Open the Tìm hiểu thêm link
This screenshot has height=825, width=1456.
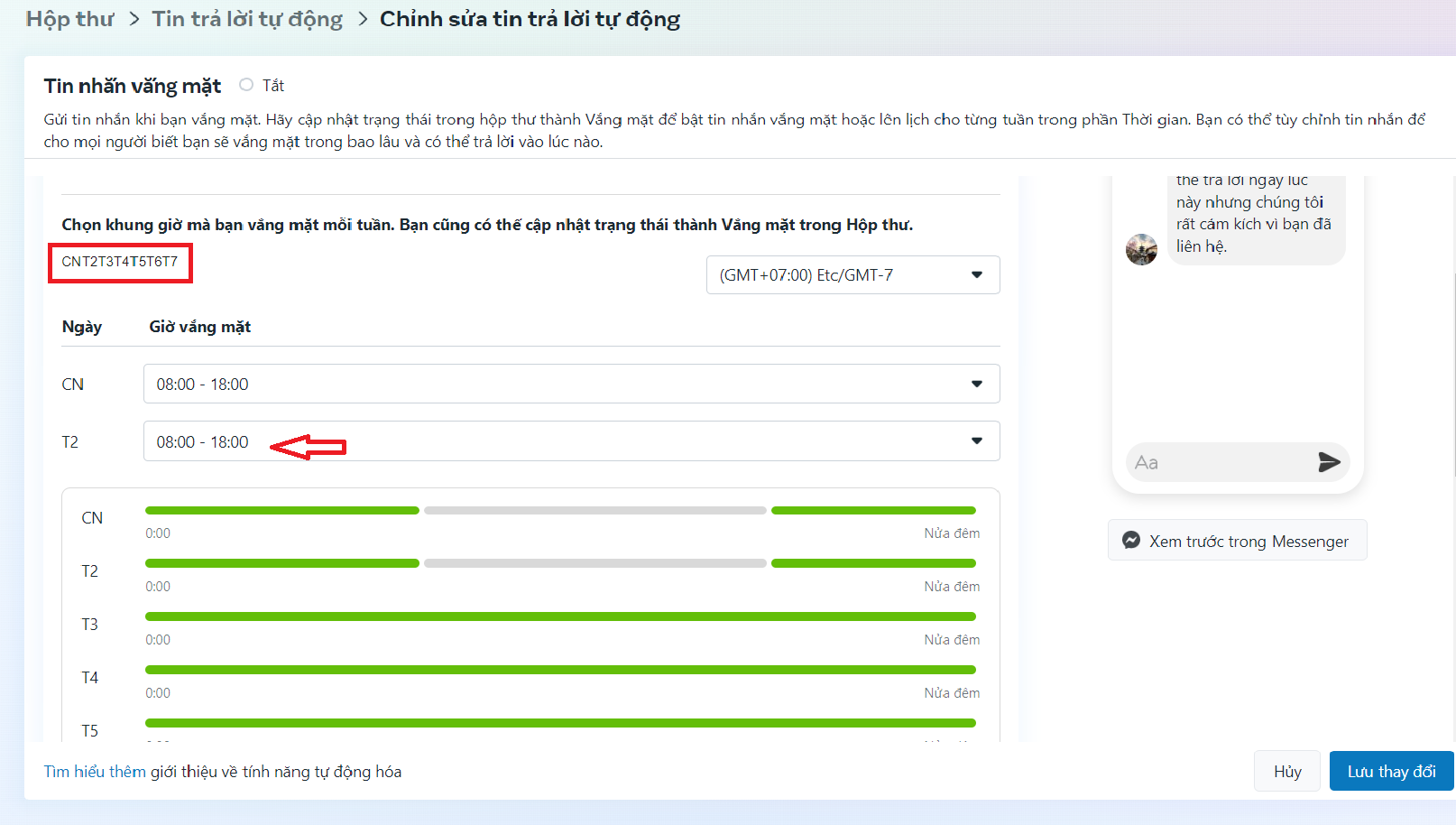[x=95, y=772]
